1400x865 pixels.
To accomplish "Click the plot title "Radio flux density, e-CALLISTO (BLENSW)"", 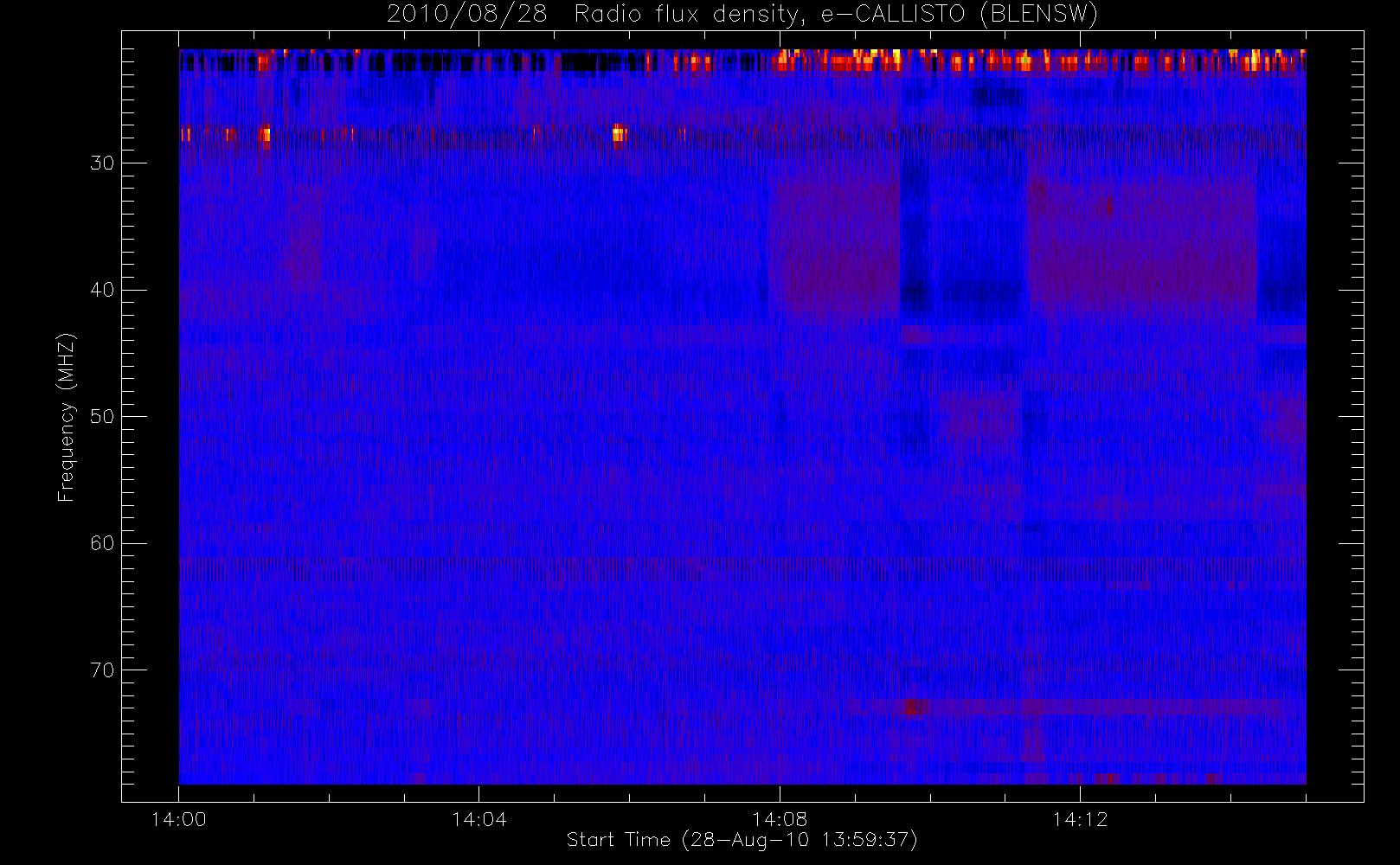I will 836,15.
